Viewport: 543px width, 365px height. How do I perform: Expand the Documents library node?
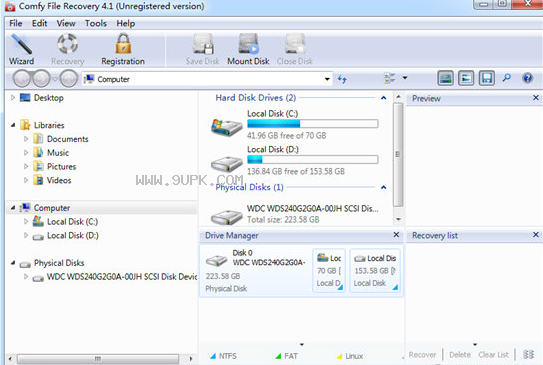click(x=26, y=139)
